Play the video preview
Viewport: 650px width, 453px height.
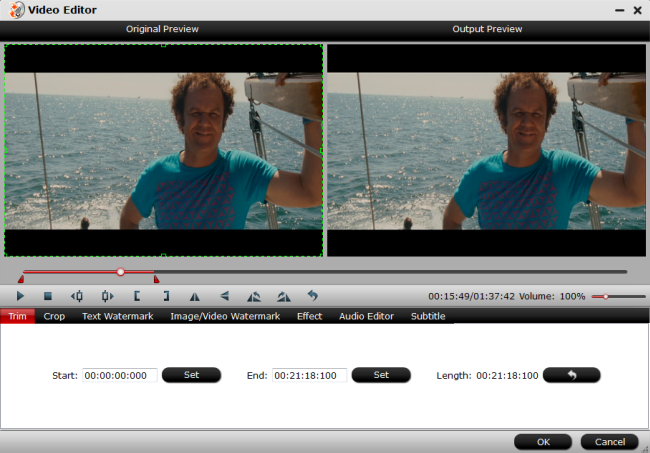point(20,296)
